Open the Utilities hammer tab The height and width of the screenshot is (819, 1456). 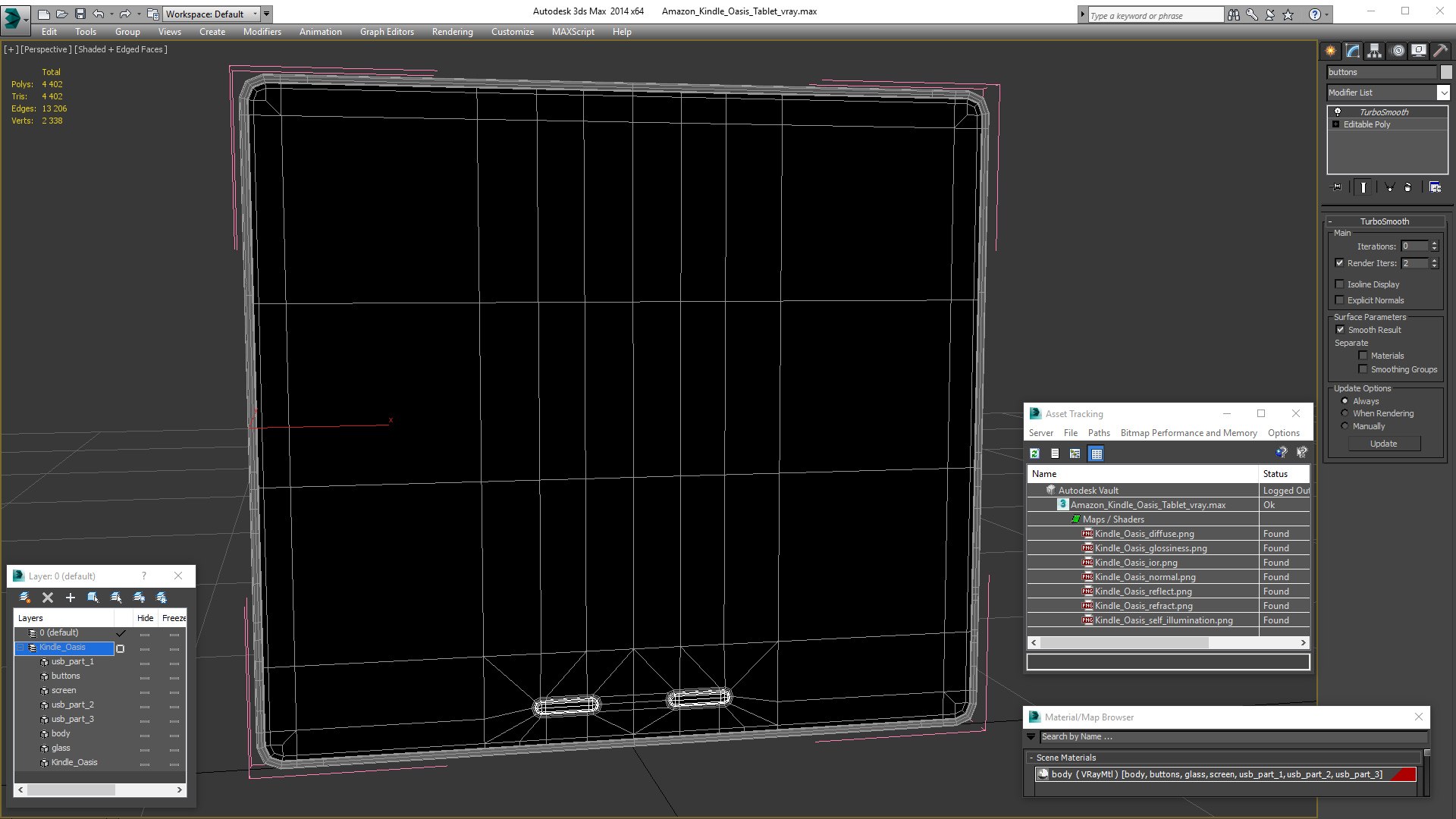(x=1440, y=51)
